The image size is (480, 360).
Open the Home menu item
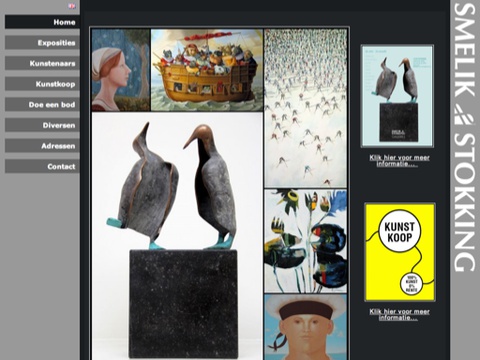pos(42,22)
